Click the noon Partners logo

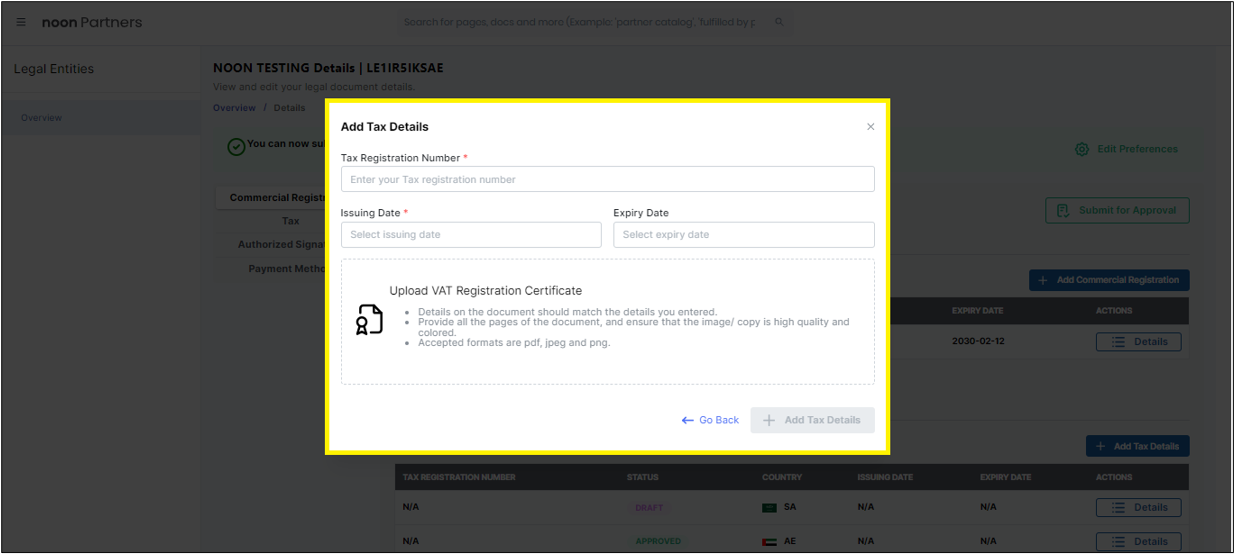[92, 22]
